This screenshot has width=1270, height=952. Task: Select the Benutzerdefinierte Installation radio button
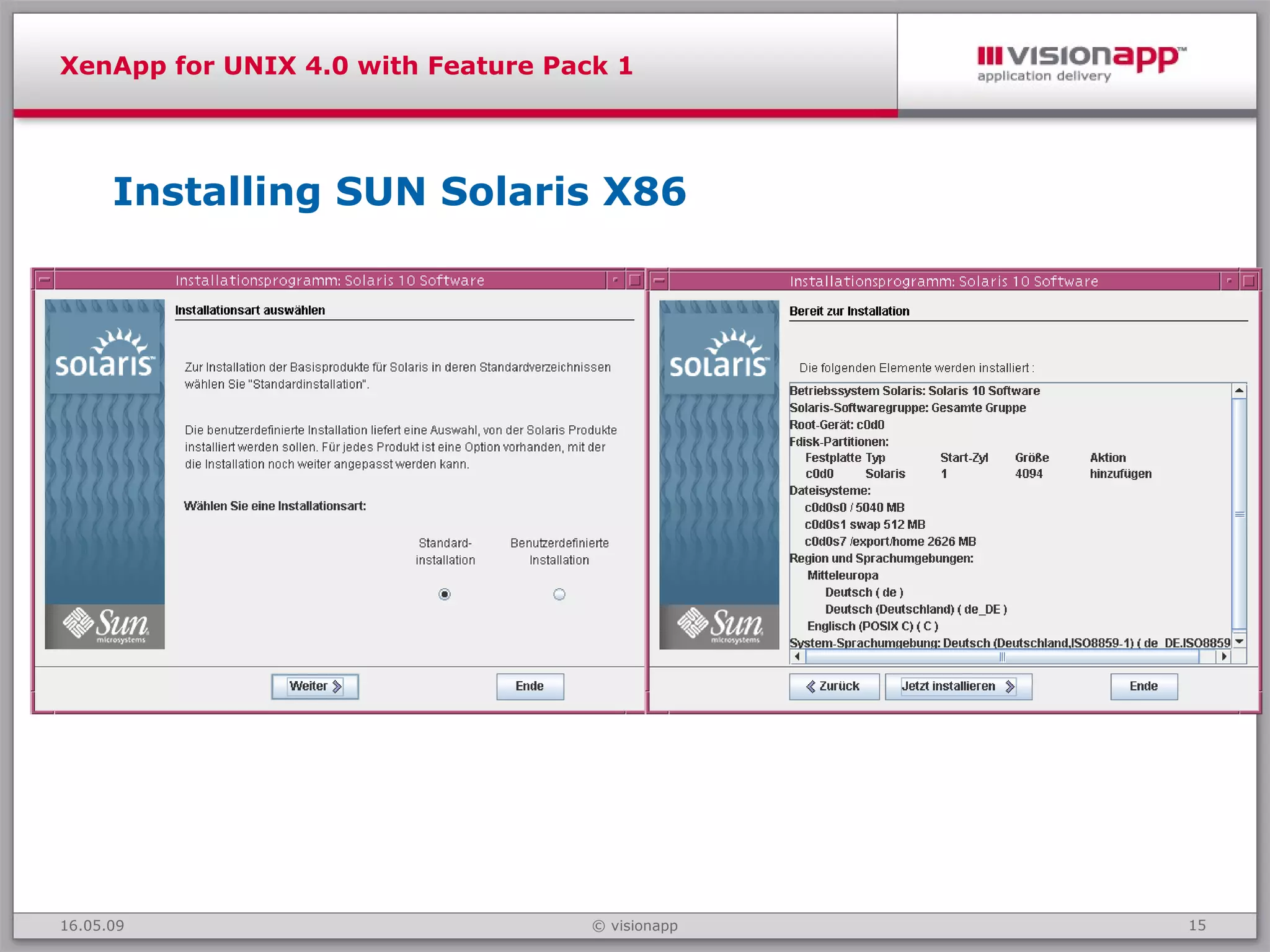pyautogui.click(x=559, y=594)
